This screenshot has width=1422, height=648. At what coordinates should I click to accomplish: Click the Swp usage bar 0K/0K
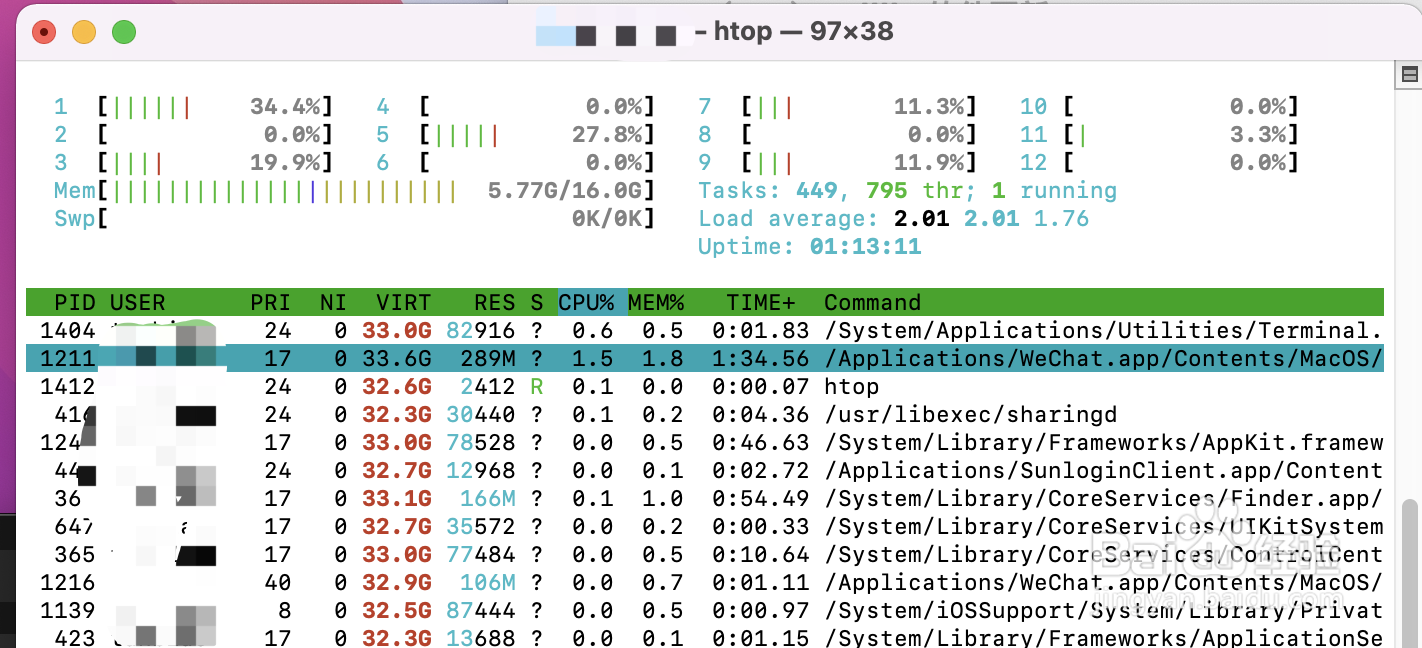[355, 218]
